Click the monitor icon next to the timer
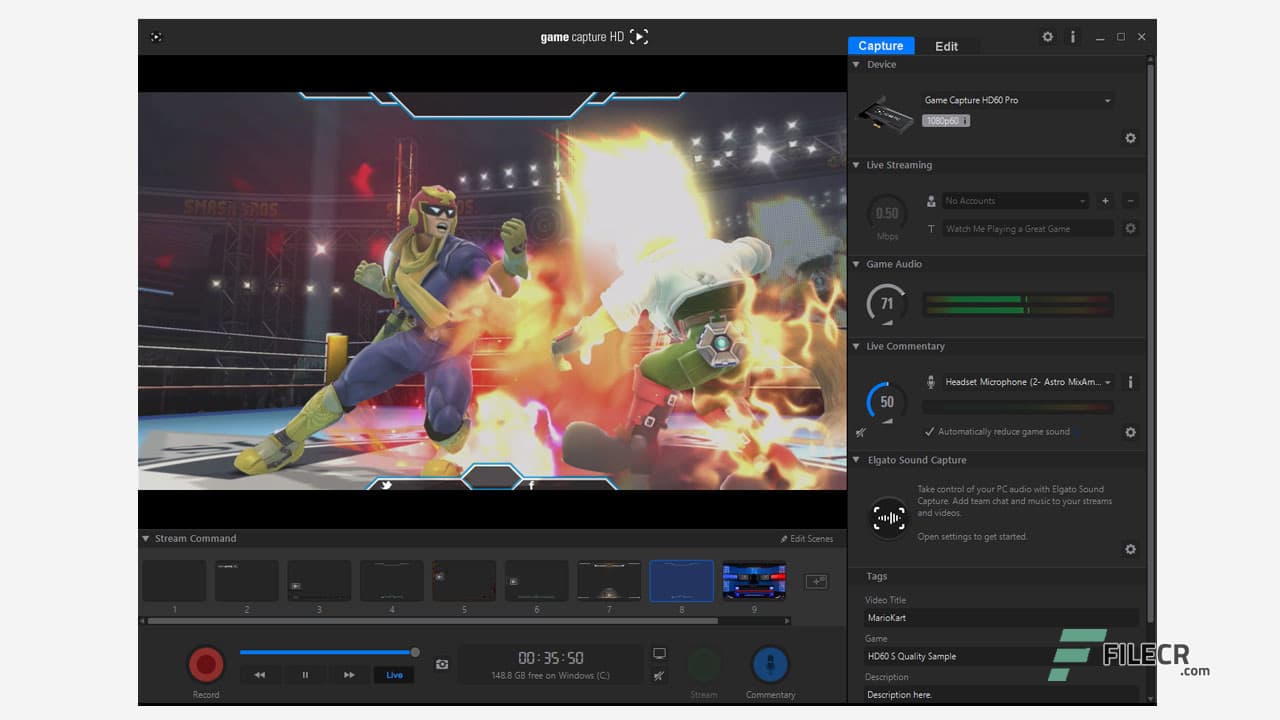This screenshot has height=720, width=1280. coord(659,652)
